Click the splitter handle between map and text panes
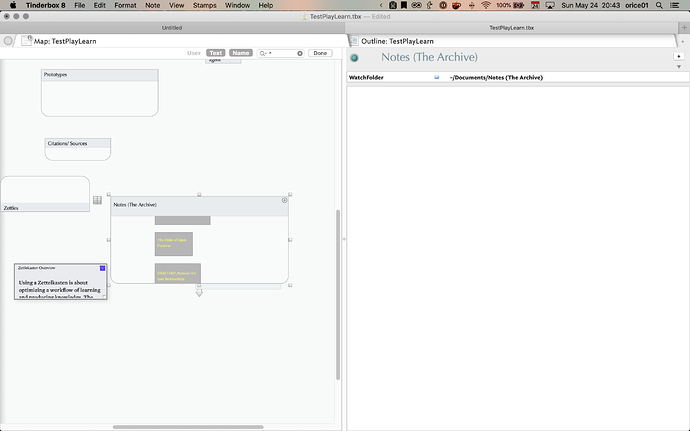The width and height of the screenshot is (690, 431). [x=344, y=239]
